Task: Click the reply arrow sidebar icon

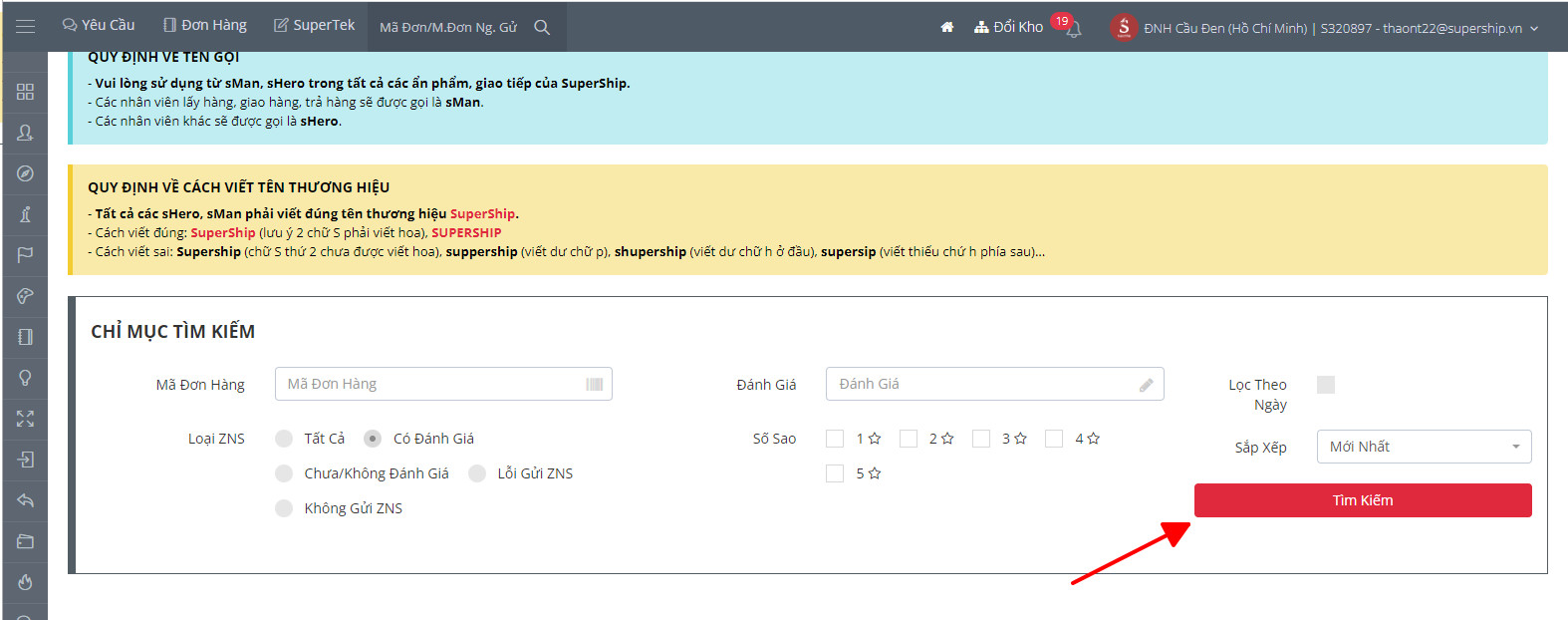Action: pyautogui.click(x=25, y=500)
